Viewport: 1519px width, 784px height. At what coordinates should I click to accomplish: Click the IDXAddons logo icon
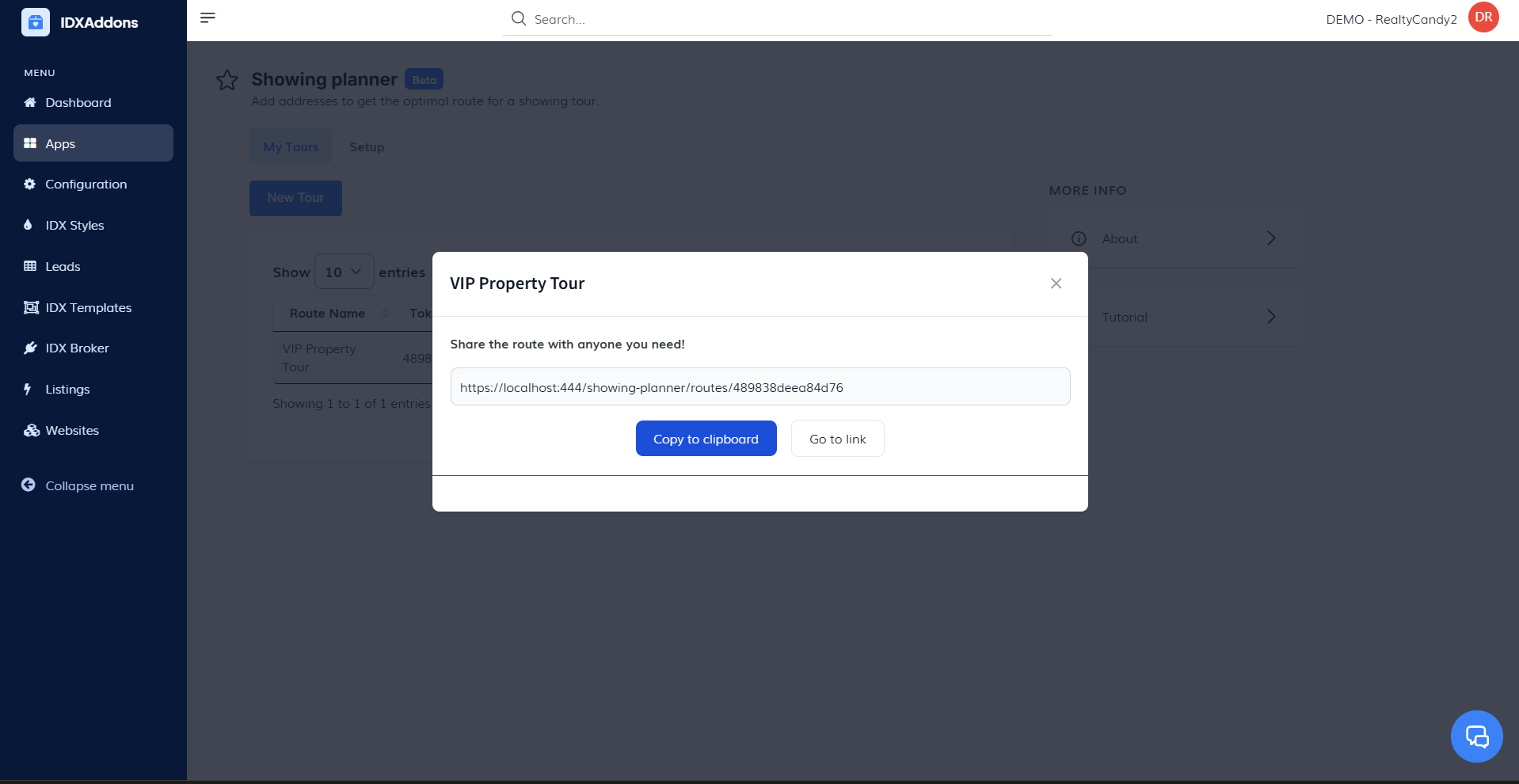36,22
